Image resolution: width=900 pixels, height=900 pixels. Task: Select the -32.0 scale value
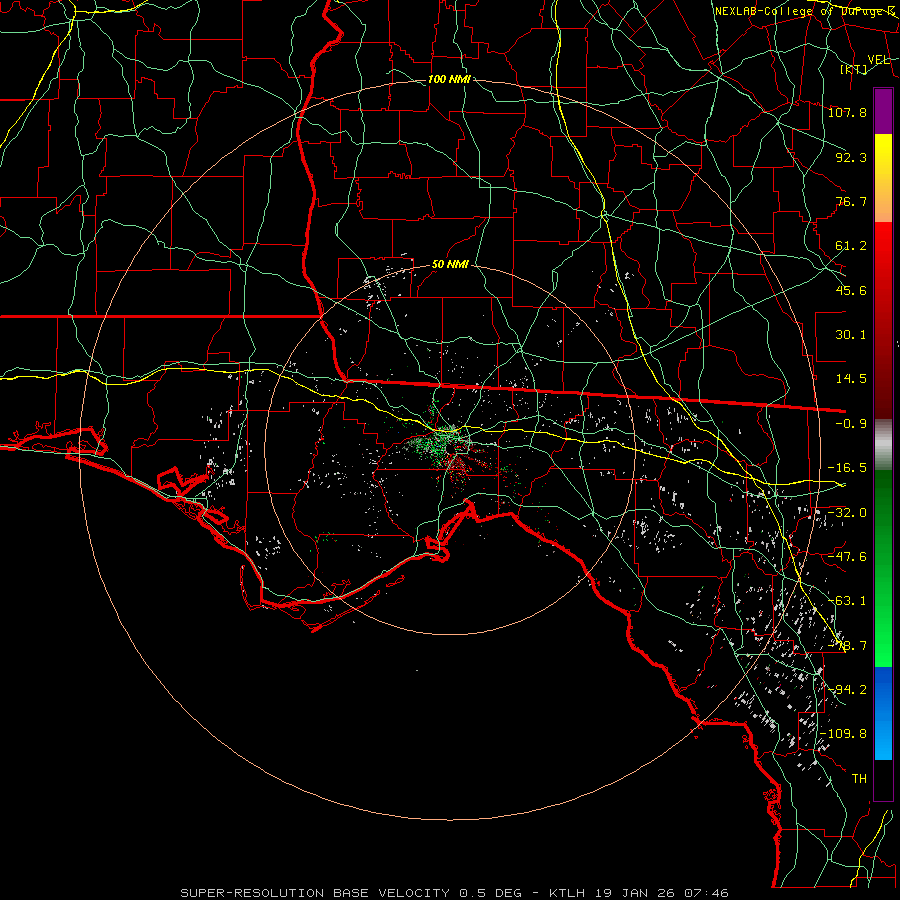pyautogui.click(x=847, y=512)
